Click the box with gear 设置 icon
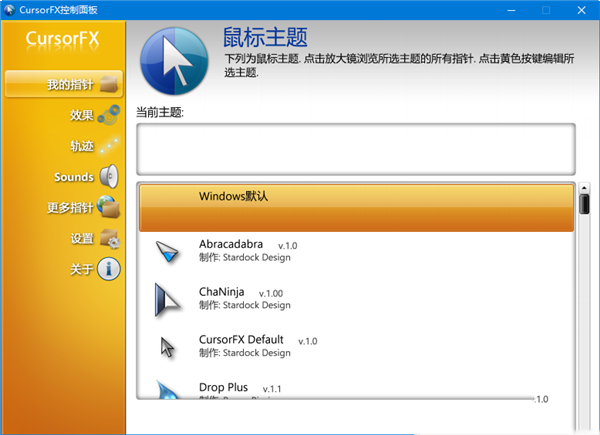 [x=110, y=239]
